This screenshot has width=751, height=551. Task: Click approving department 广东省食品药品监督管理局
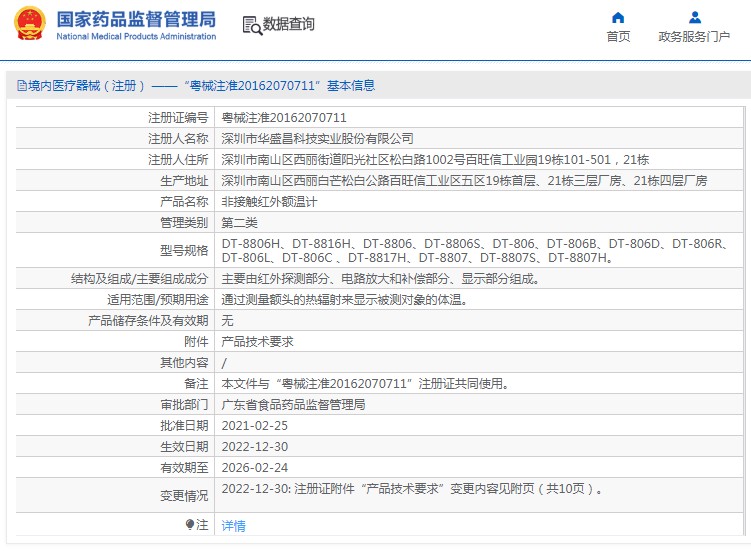[293, 405]
